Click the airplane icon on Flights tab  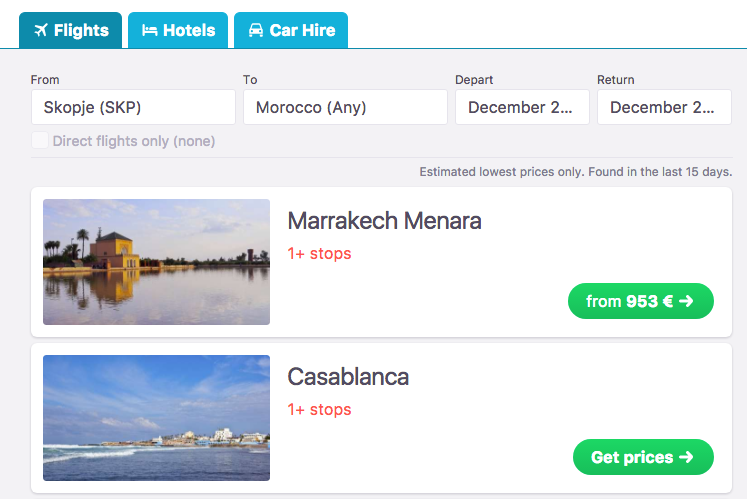tap(40, 30)
